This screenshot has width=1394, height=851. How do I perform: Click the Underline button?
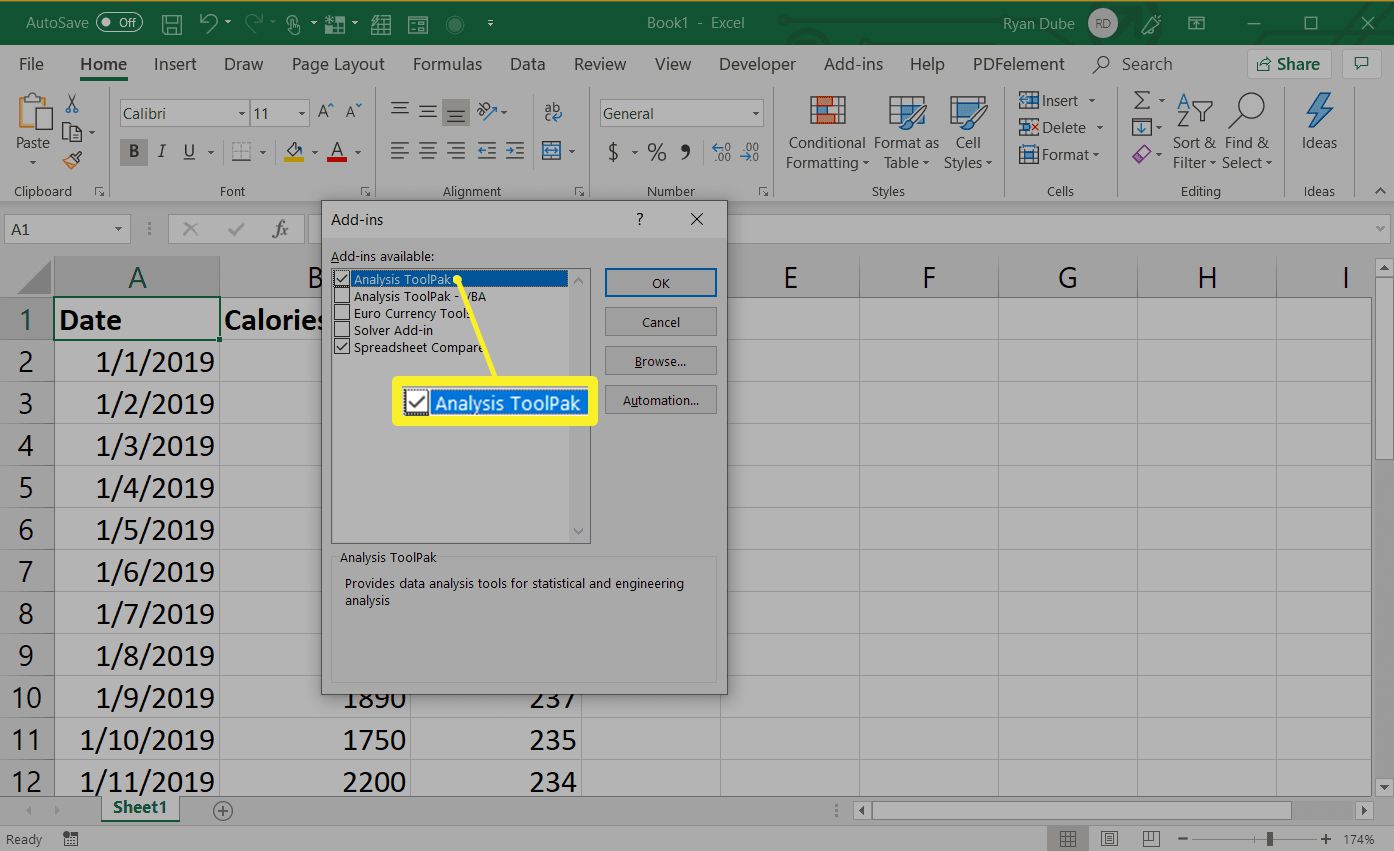[x=187, y=152]
